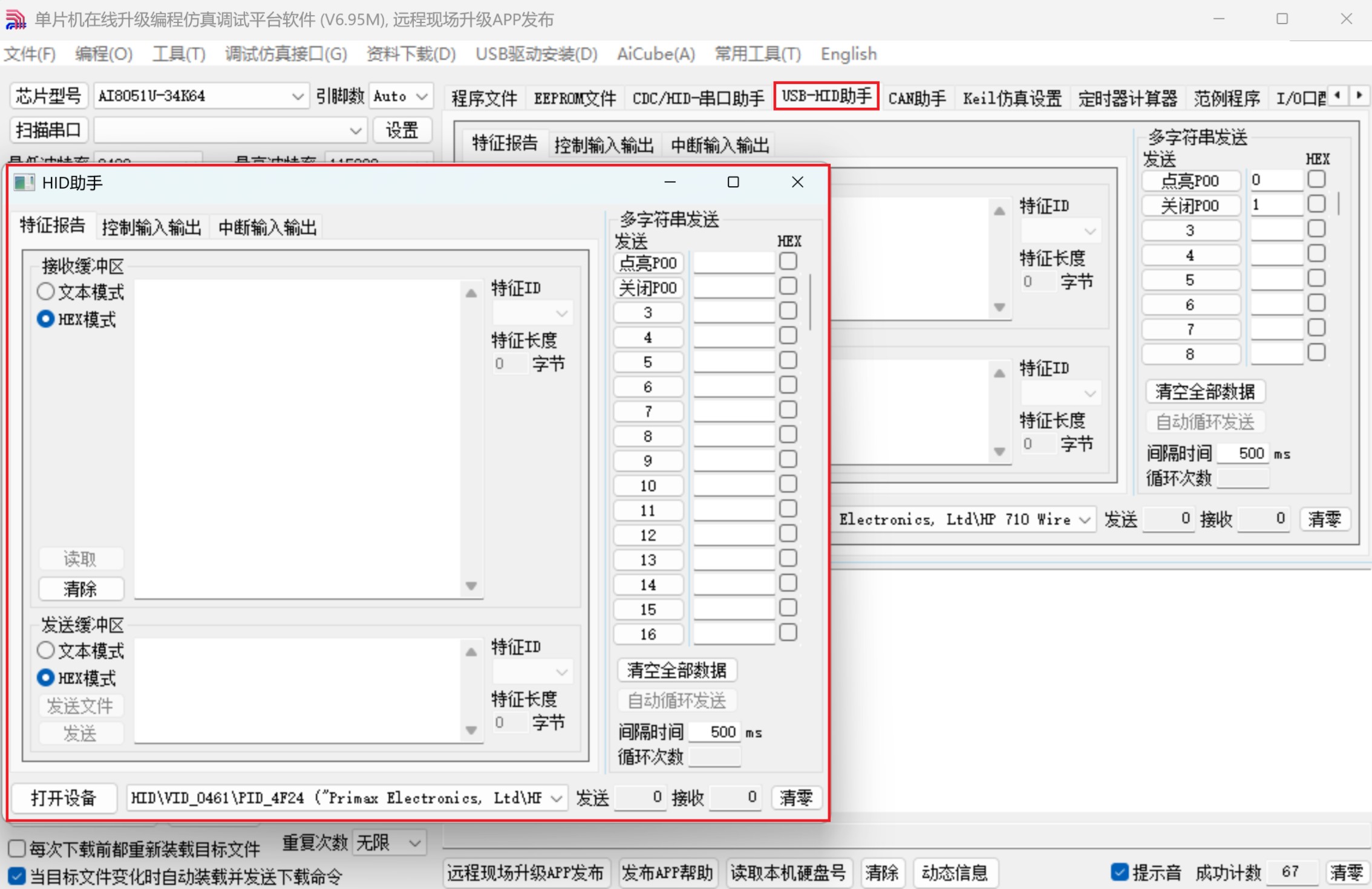
Task: Click text field beside 点亮P00 in HID助手
Action: coord(734,262)
